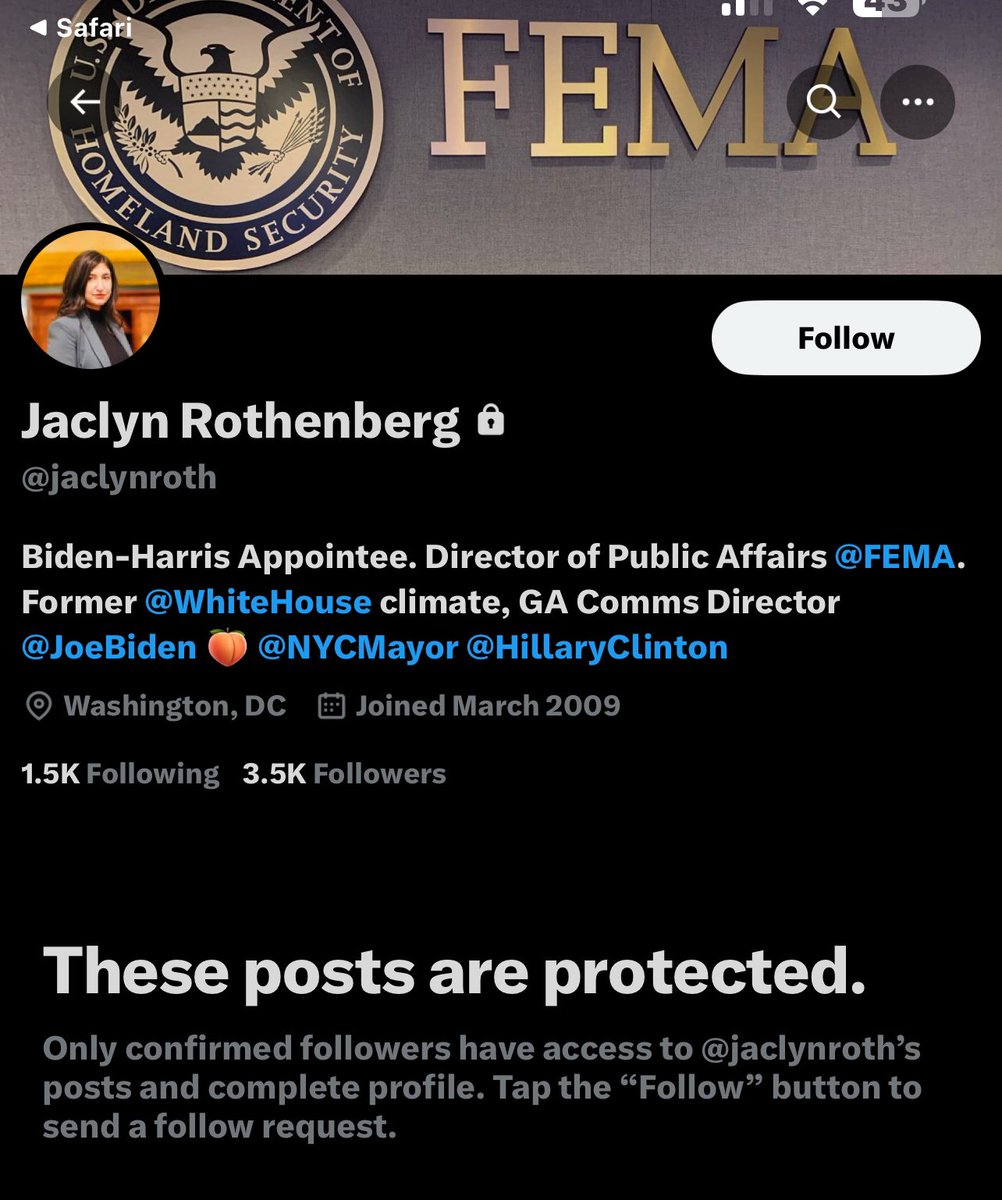Open the @NYCMayor mention link

point(357,648)
